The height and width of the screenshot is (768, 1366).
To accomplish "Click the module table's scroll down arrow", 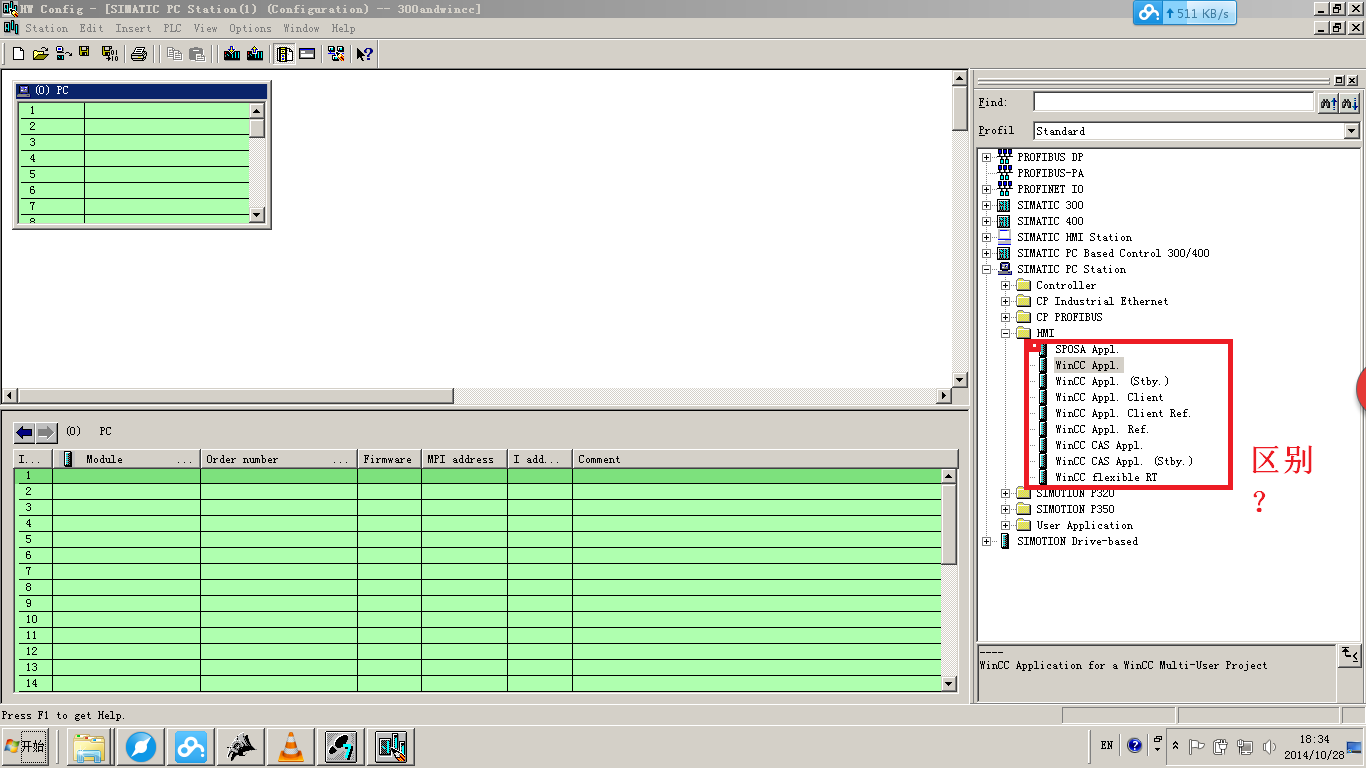I will tap(949, 683).
